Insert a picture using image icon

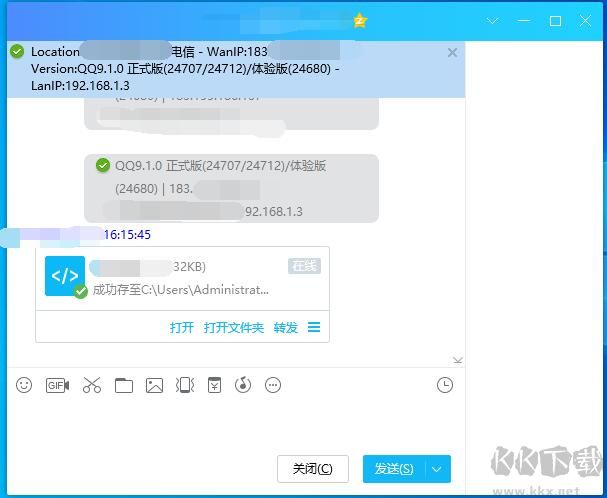(154, 385)
